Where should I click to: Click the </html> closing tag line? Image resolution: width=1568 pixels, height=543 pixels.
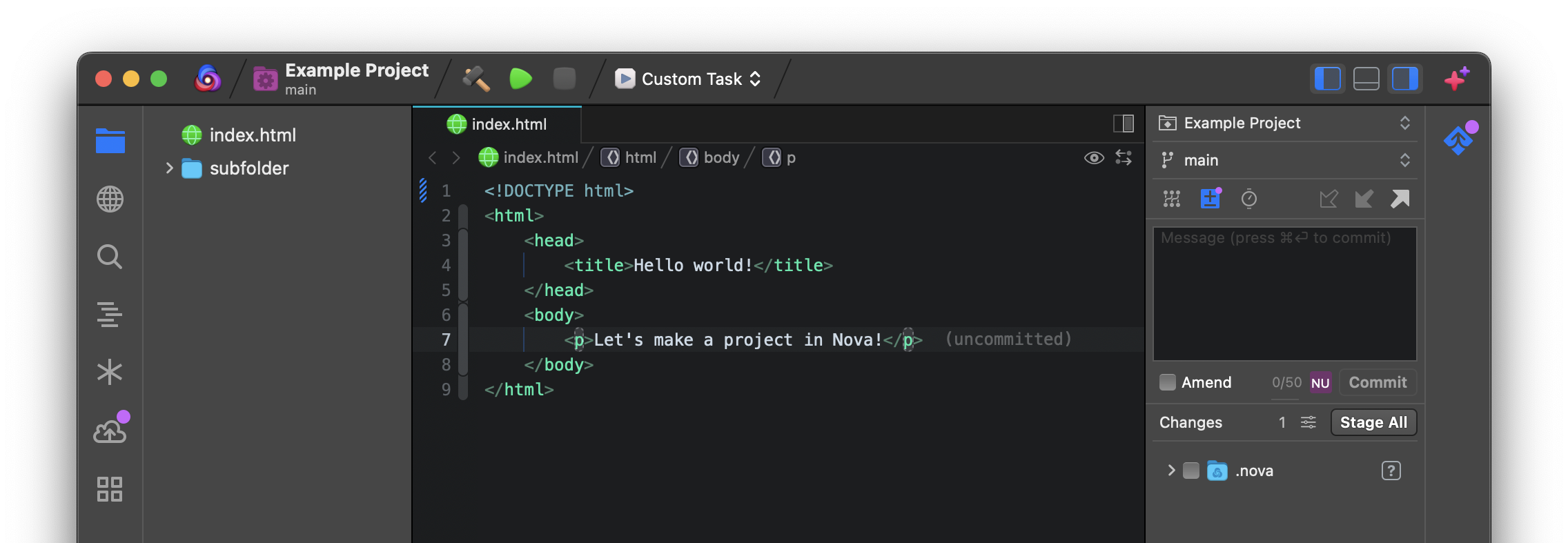pyautogui.click(x=519, y=390)
